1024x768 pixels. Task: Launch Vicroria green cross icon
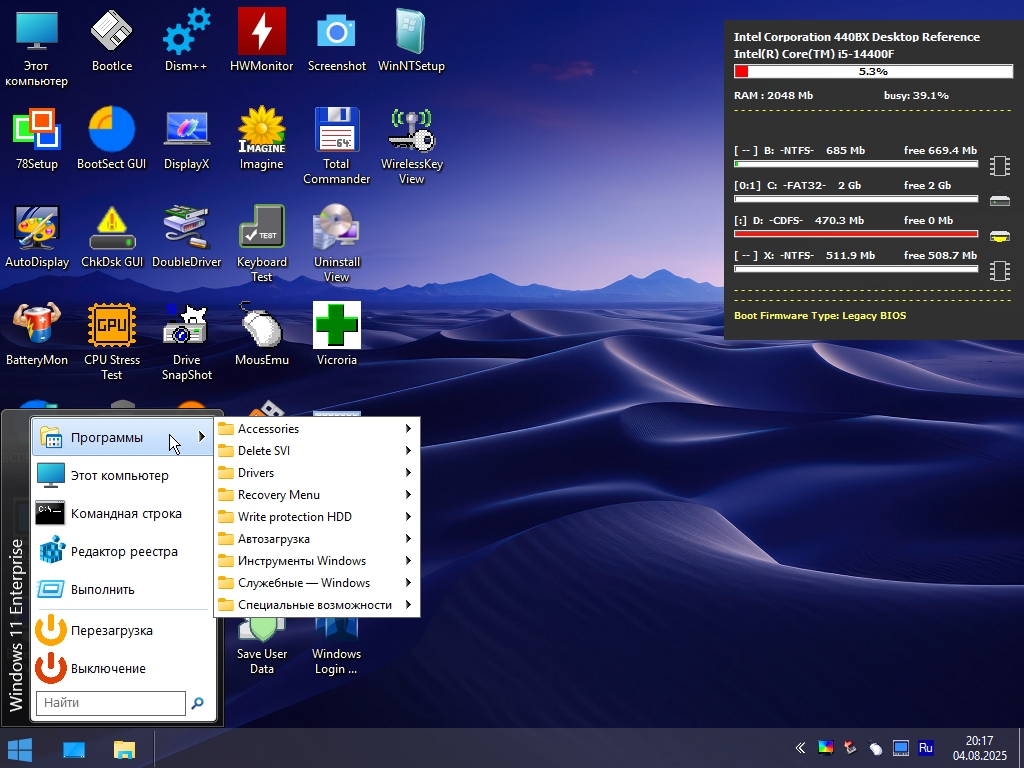pos(336,334)
